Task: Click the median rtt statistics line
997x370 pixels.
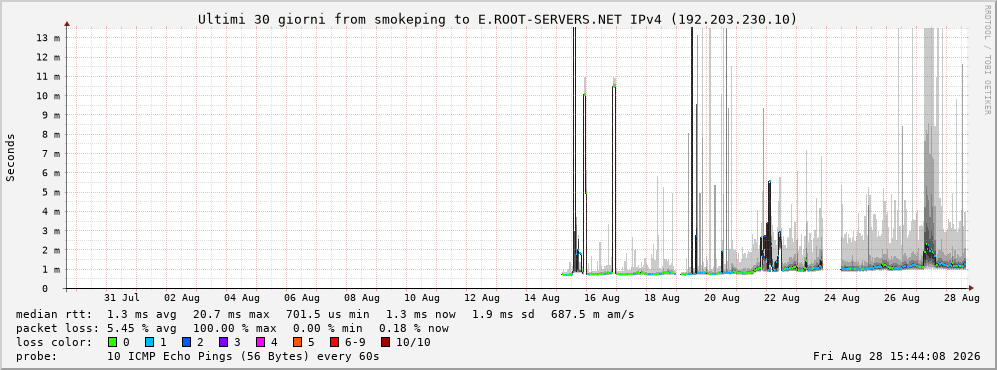Action: point(325,314)
